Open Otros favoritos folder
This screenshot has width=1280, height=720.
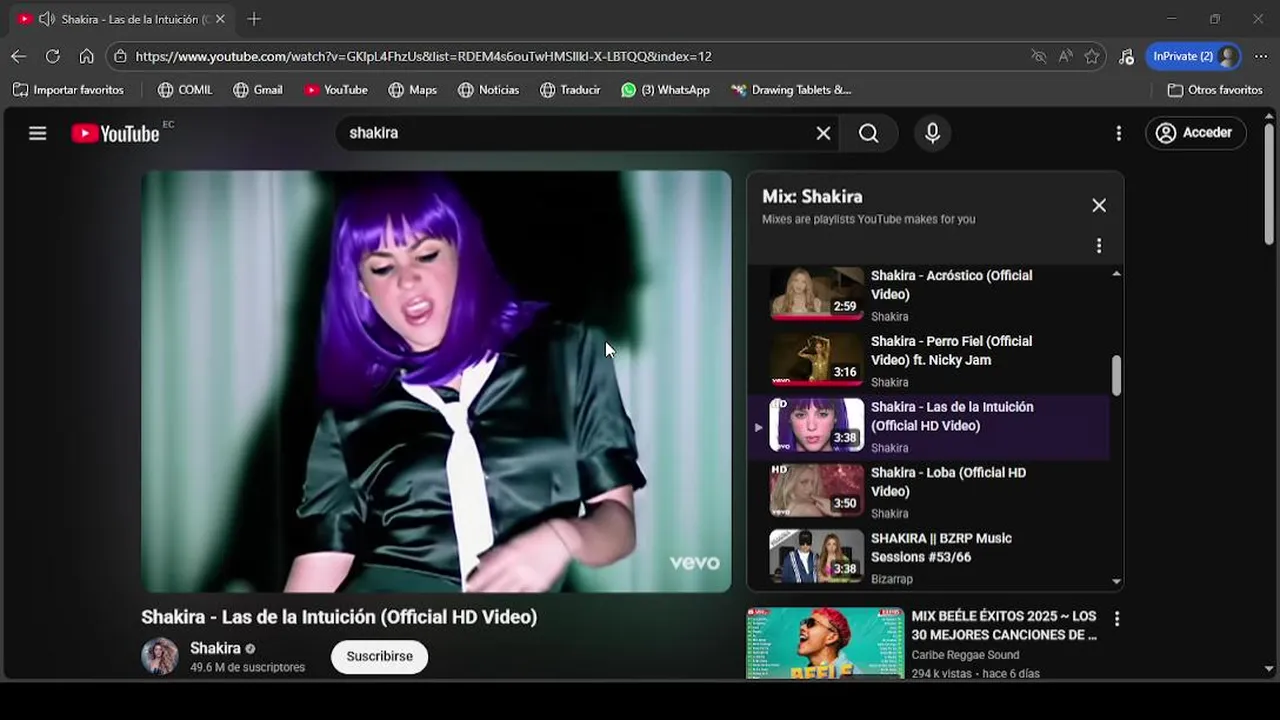coord(1215,90)
